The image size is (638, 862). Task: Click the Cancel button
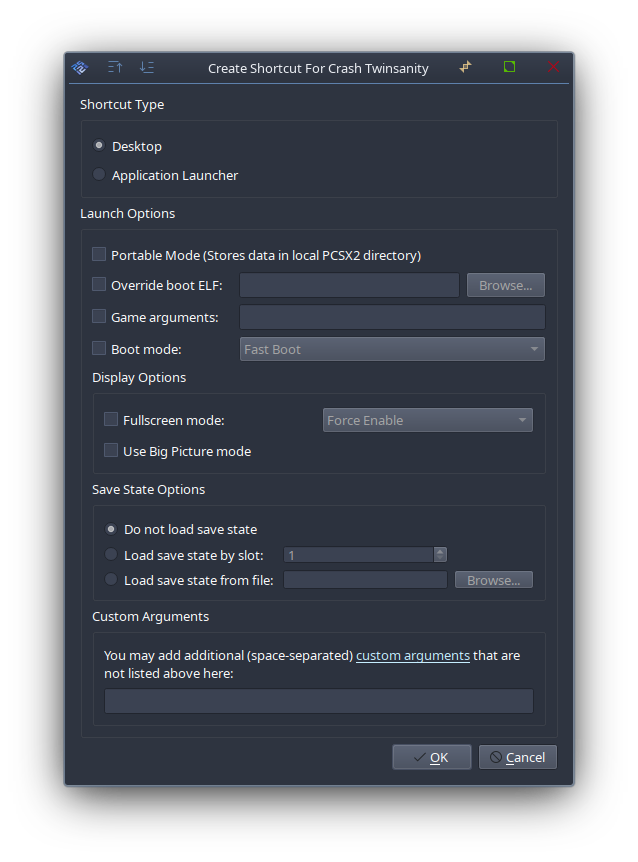[517, 757]
